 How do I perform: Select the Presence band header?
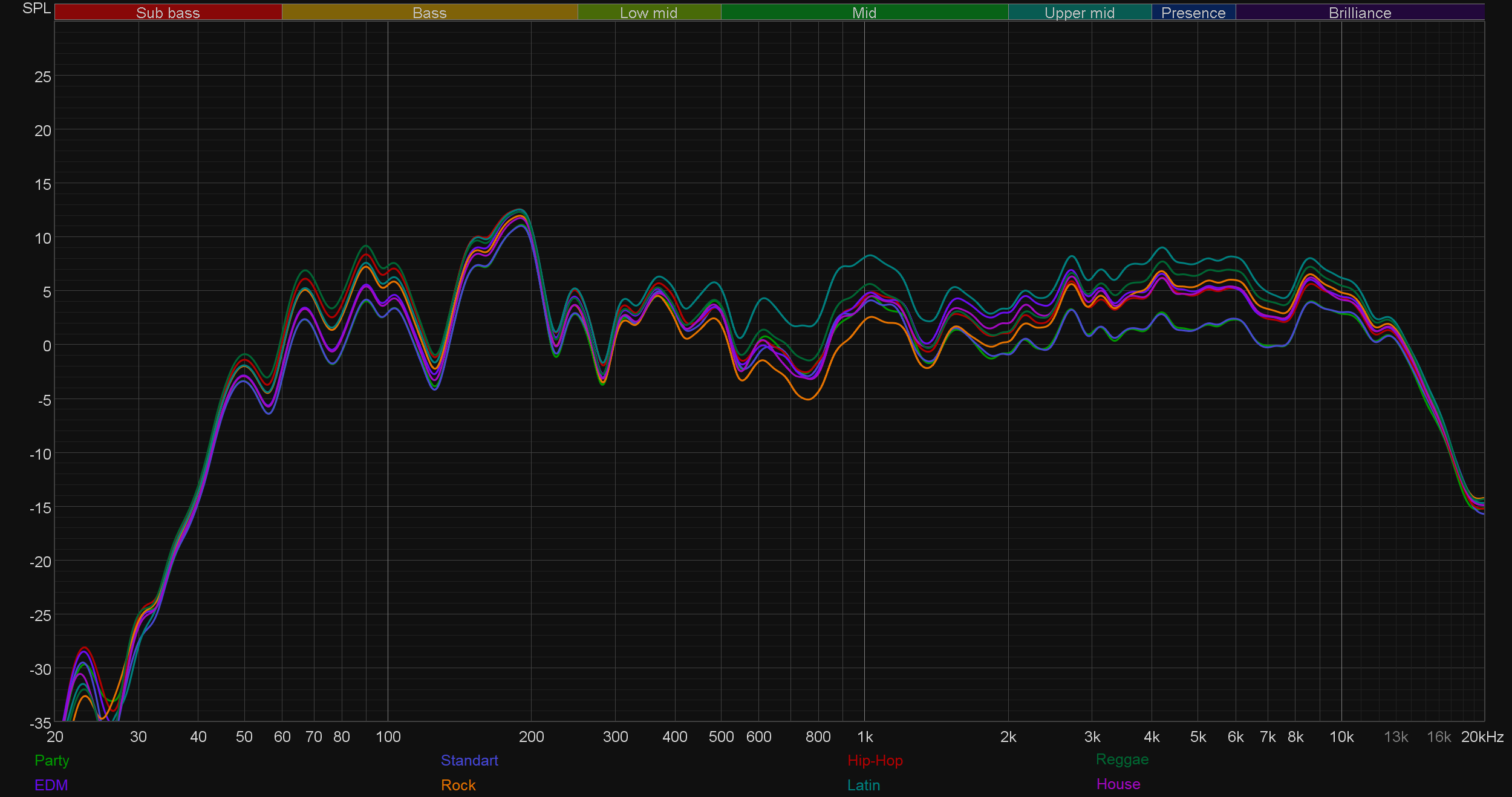pos(1193,13)
